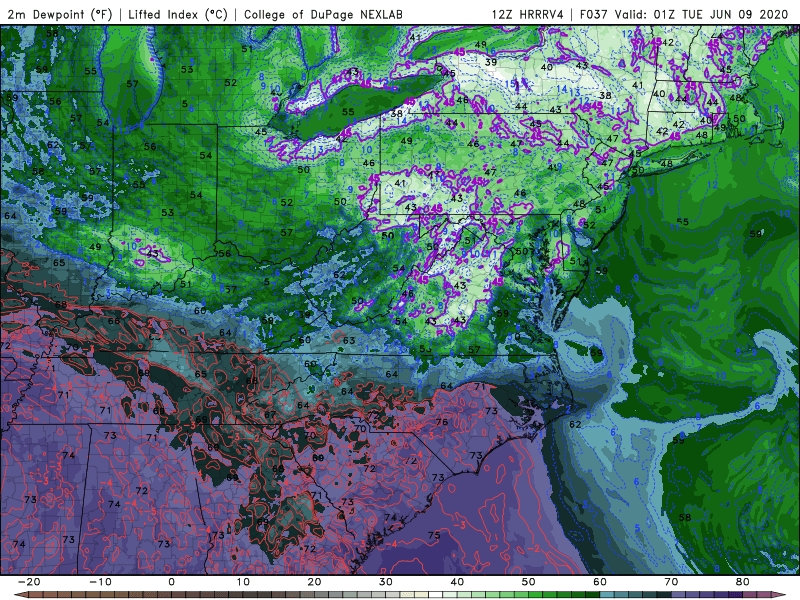
Task: Click the '20' color scale label
Action: [x=314, y=582]
